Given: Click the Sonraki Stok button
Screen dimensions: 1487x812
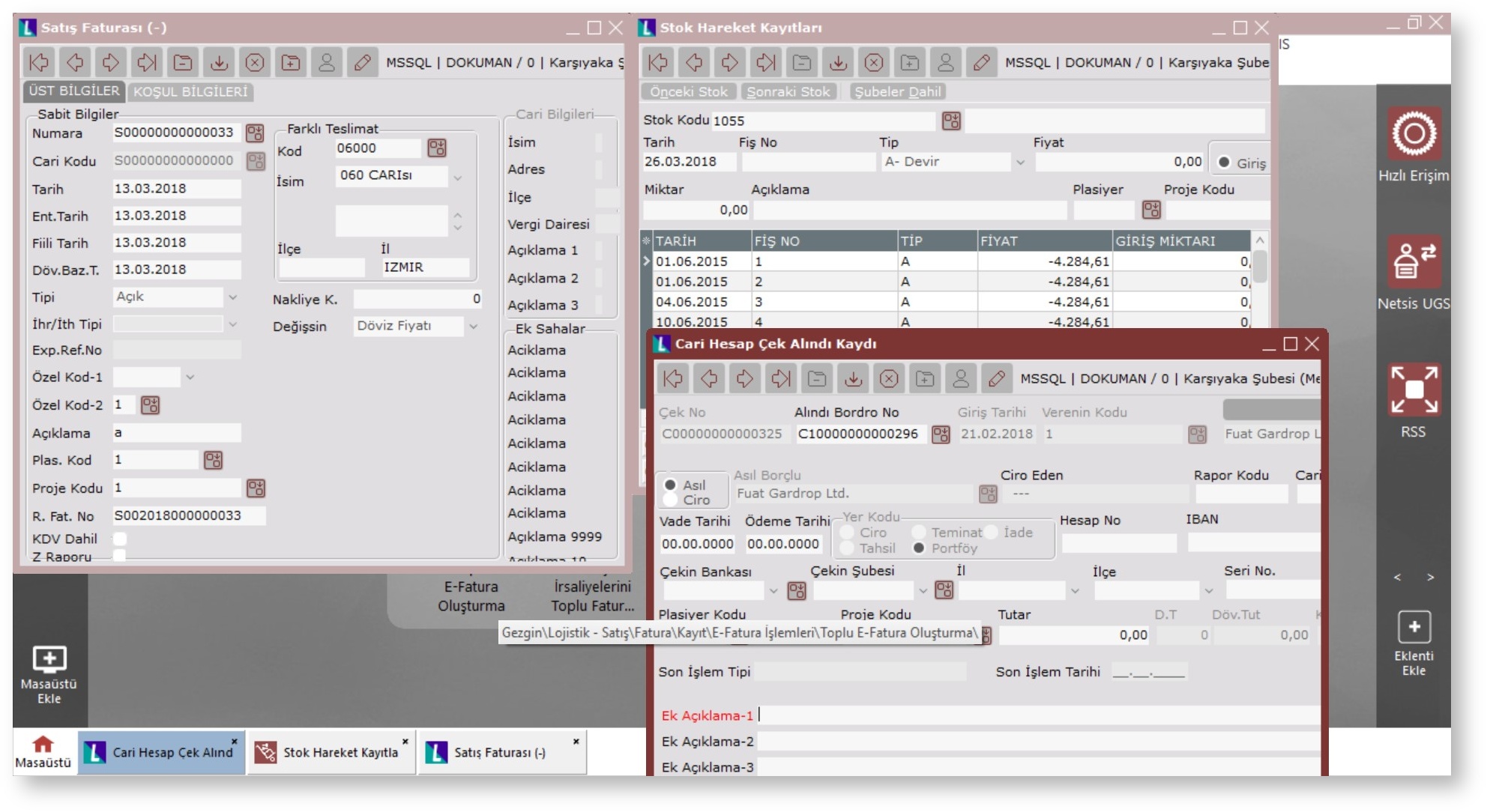Looking at the screenshot, I should [x=788, y=91].
